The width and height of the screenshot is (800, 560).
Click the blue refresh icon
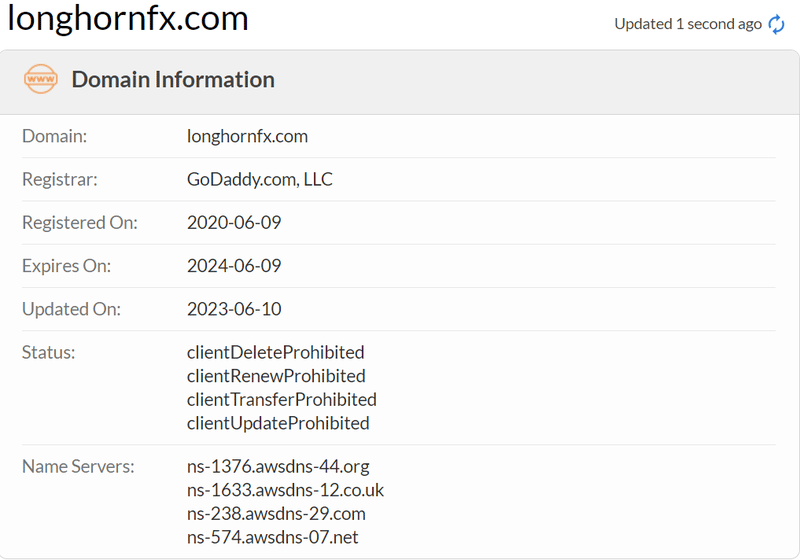[x=776, y=24]
